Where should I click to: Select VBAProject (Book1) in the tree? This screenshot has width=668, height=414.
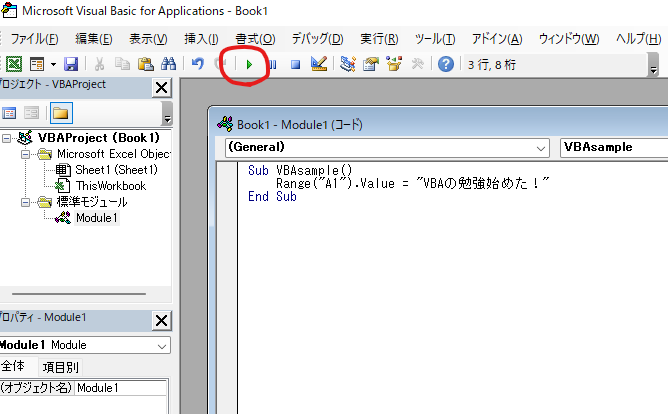click(98, 138)
